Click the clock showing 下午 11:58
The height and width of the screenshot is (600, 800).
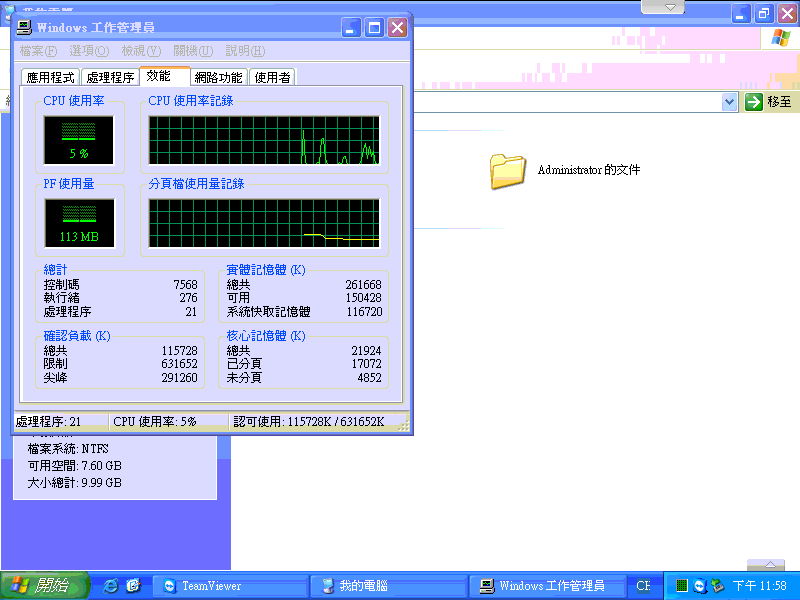pos(760,586)
